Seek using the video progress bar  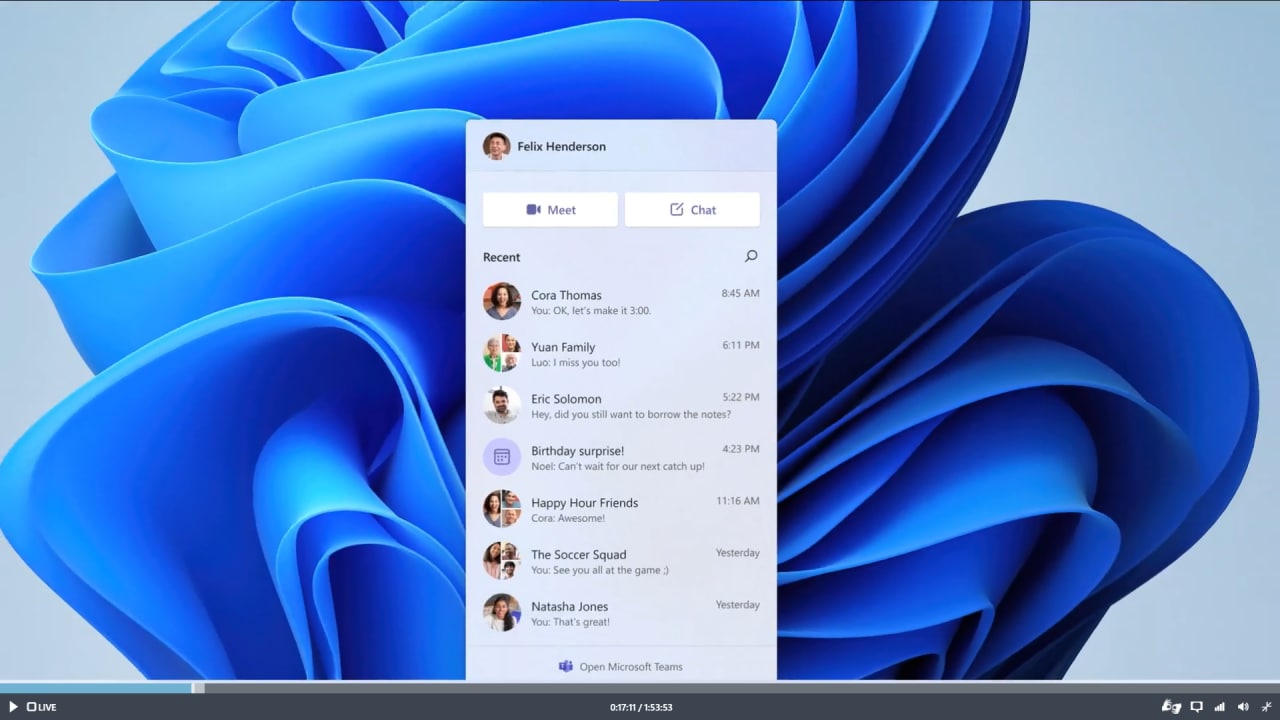point(640,688)
